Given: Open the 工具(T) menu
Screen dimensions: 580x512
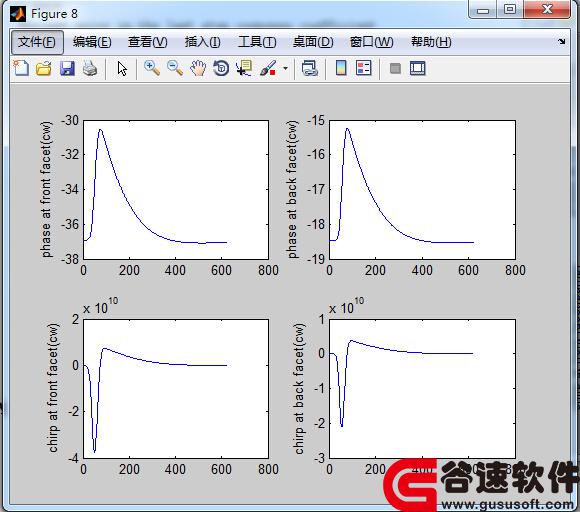Looking at the screenshot, I should pyautogui.click(x=257, y=42).
